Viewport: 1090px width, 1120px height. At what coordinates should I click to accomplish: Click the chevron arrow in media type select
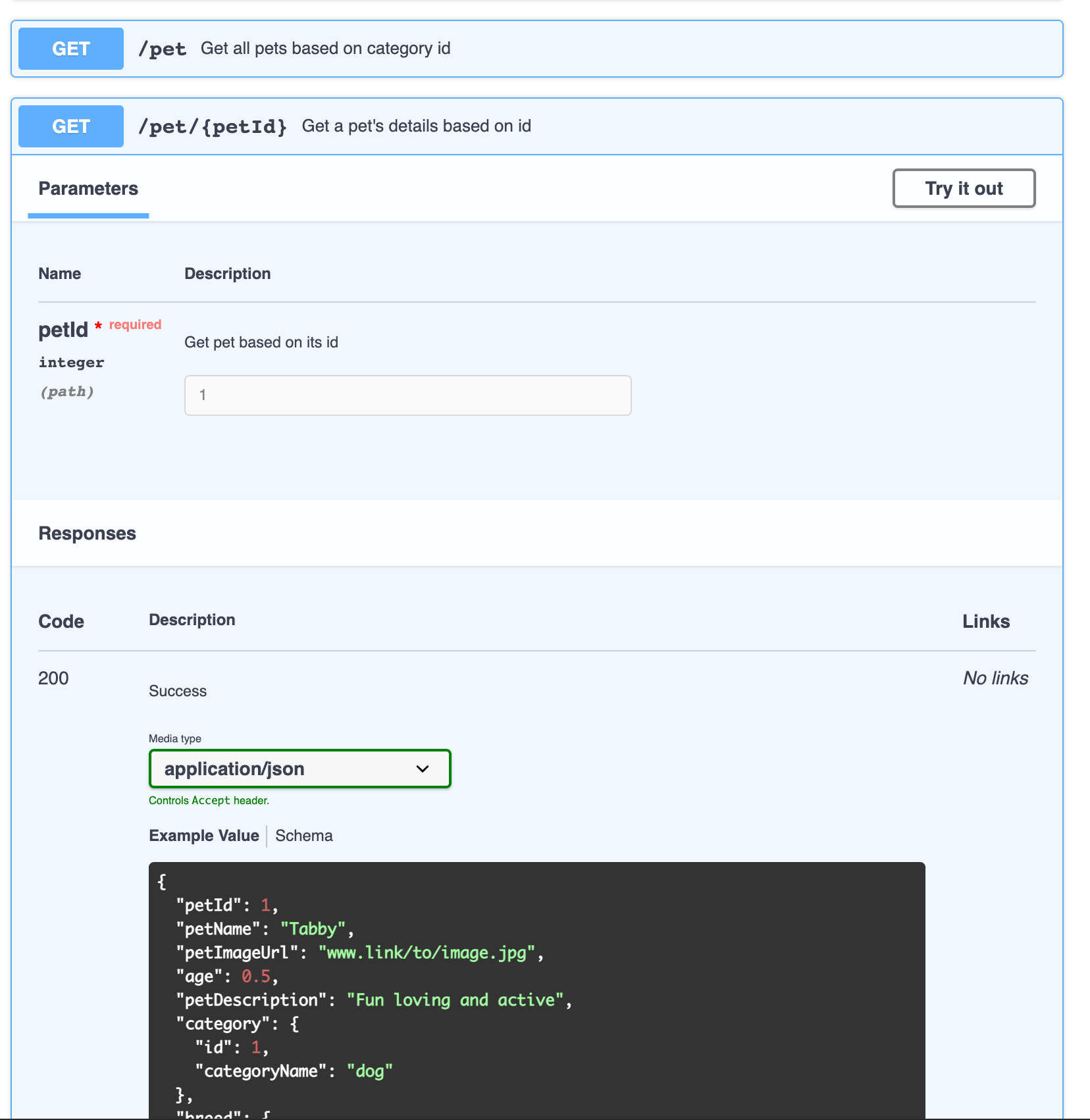pos(423,769)
